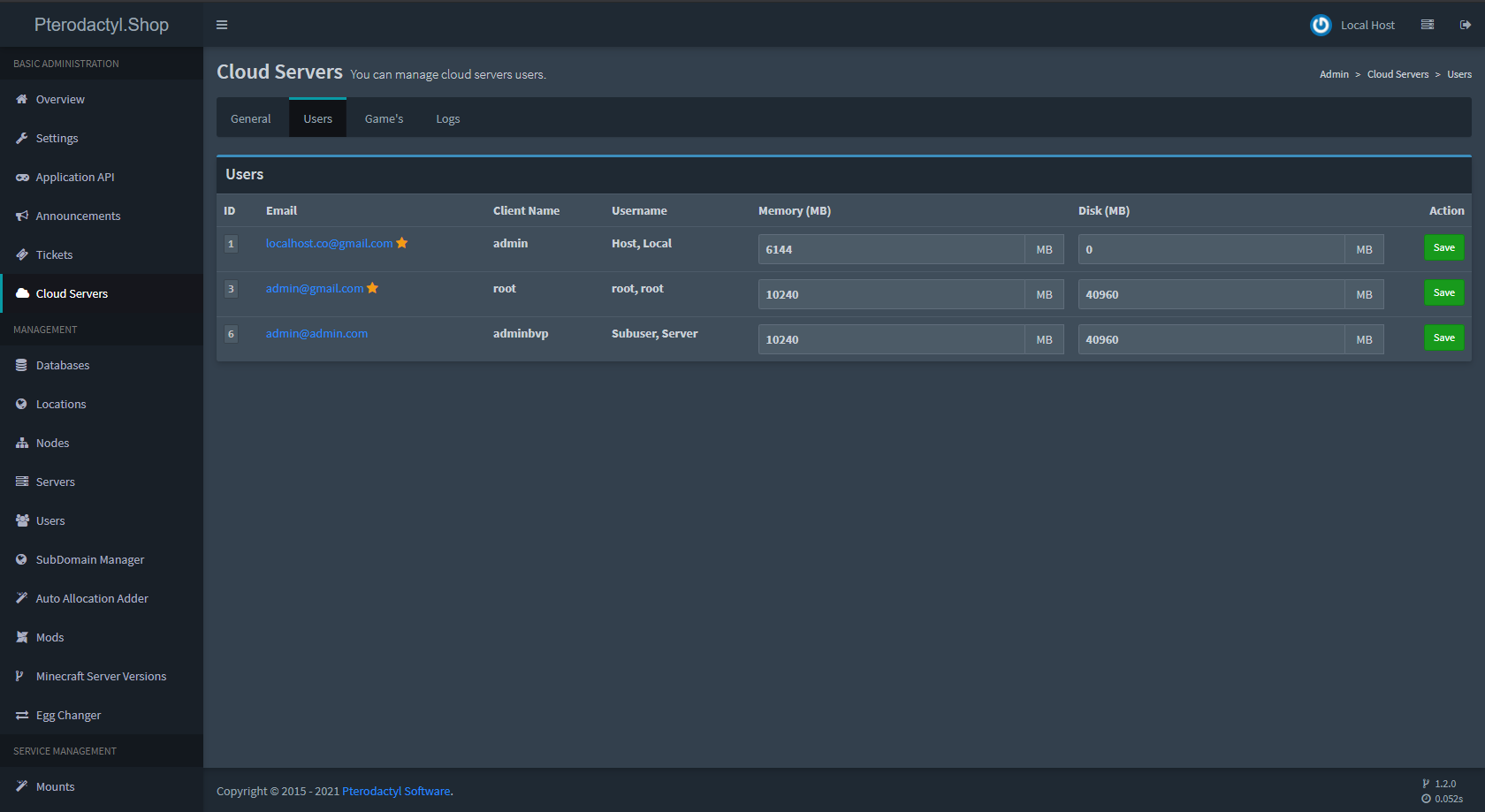Click the disk field for root user
This screenshot has width=1485, height=812.
tap(1211, 294)
